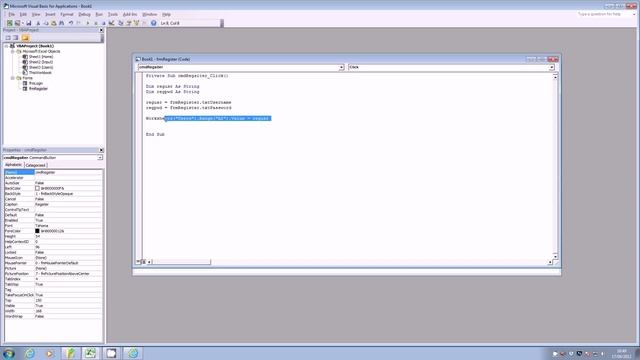Select ThisWorkbook in project tree
640x360 pixels.
[40, 73]
